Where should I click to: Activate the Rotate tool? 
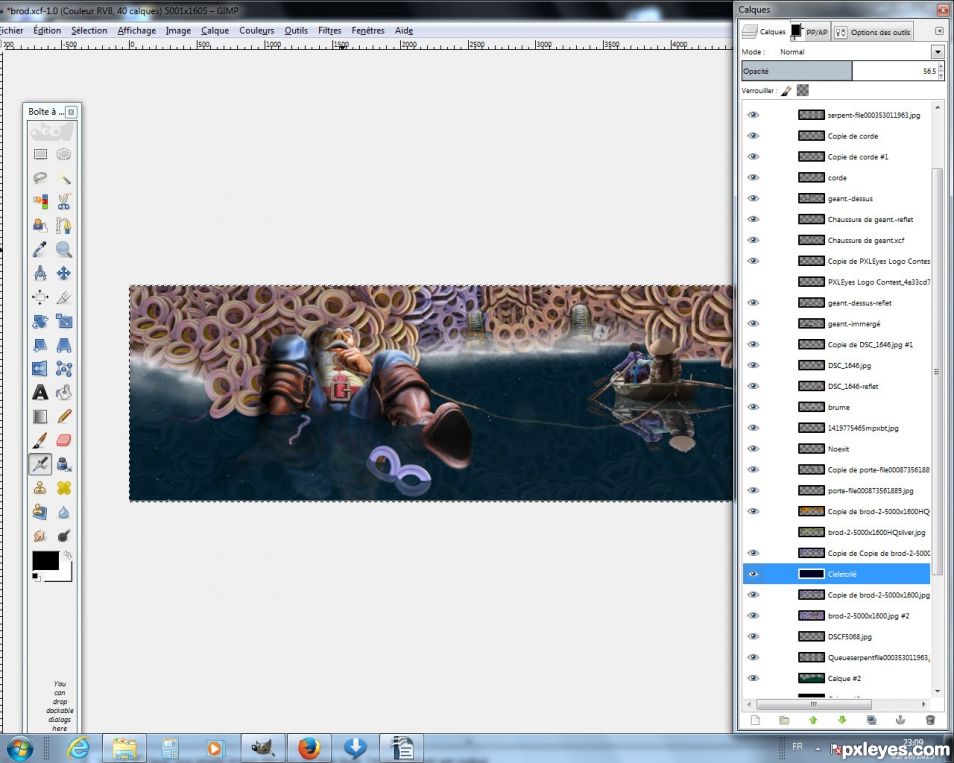[x=40, y=321]
